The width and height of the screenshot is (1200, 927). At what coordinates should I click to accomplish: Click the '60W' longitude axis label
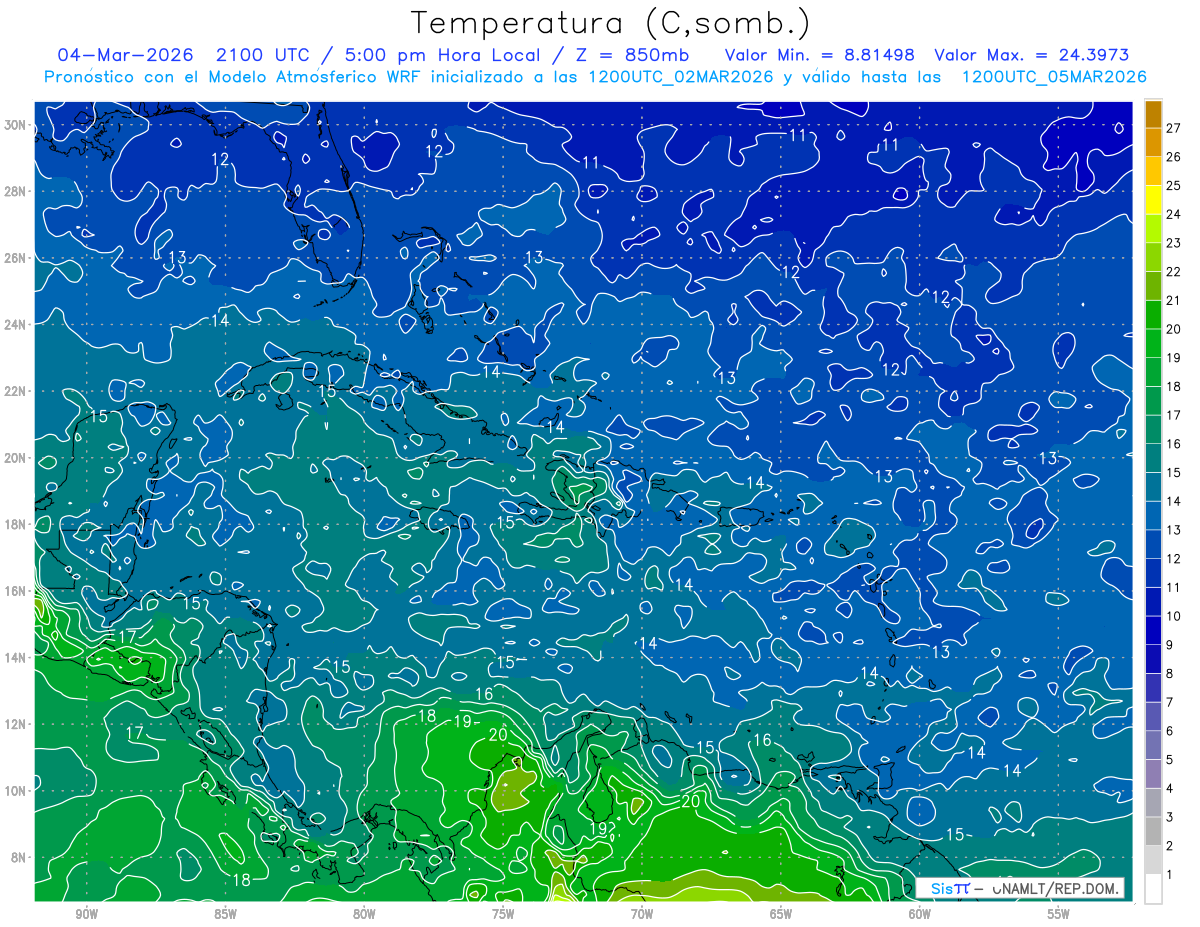coord(920,914)
